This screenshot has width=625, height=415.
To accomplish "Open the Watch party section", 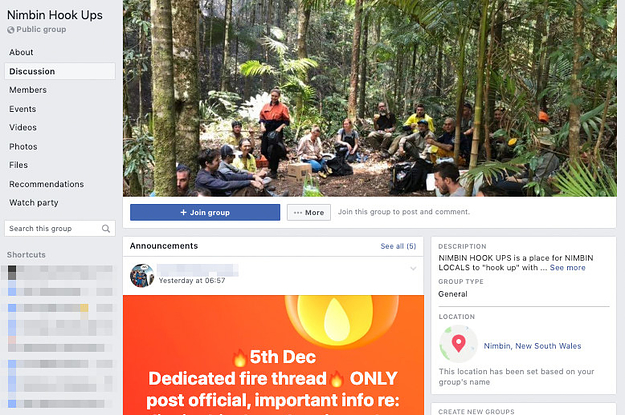I will click(34, 203).
